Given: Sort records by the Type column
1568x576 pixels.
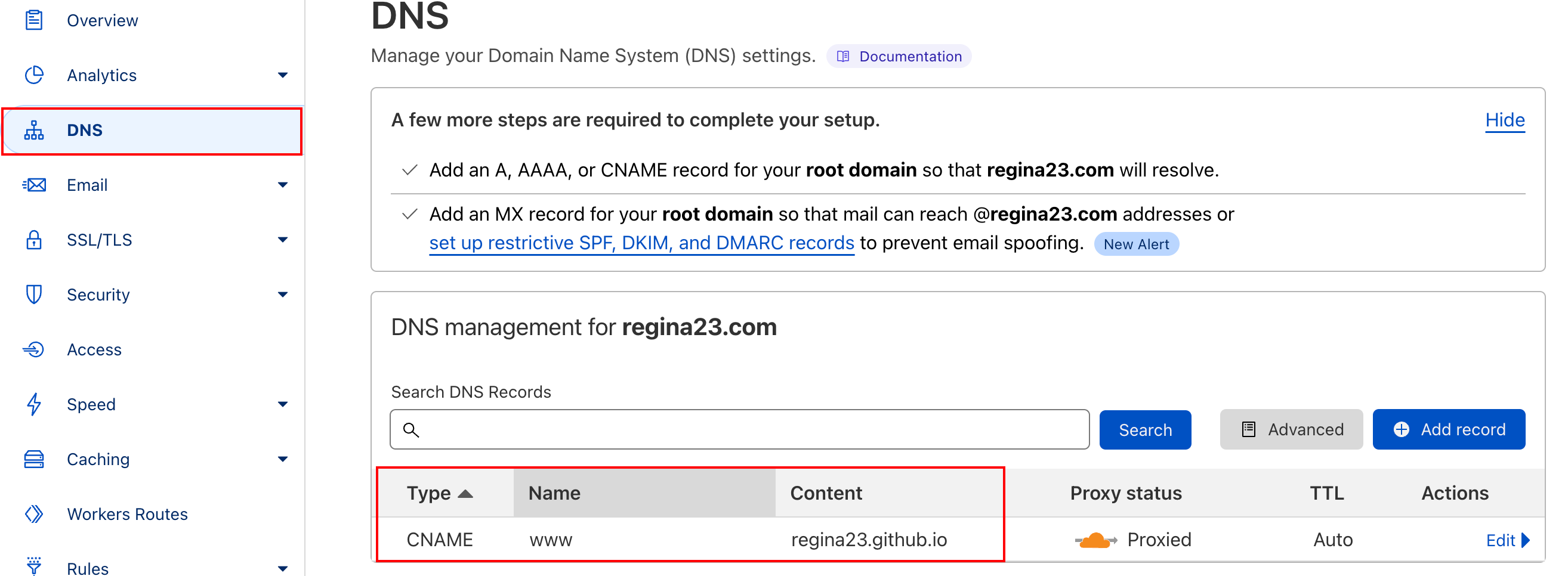Looking at the screenshot, I should [x=440, y=493].
